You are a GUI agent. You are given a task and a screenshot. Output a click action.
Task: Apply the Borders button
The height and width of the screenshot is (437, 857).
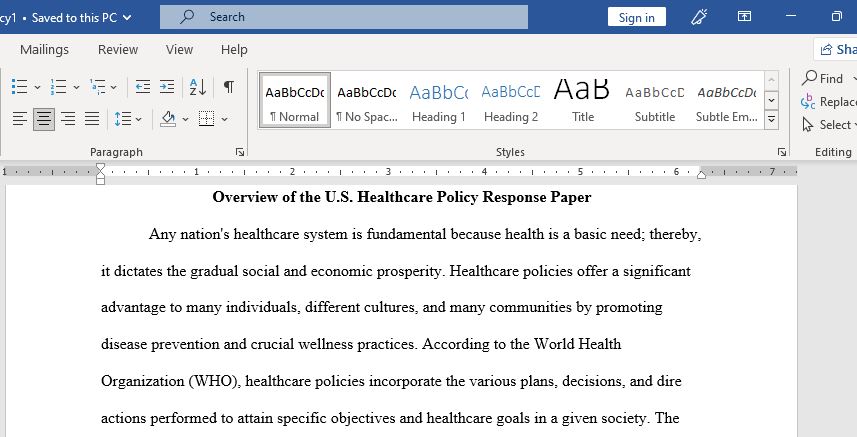(x=206, y=119)
